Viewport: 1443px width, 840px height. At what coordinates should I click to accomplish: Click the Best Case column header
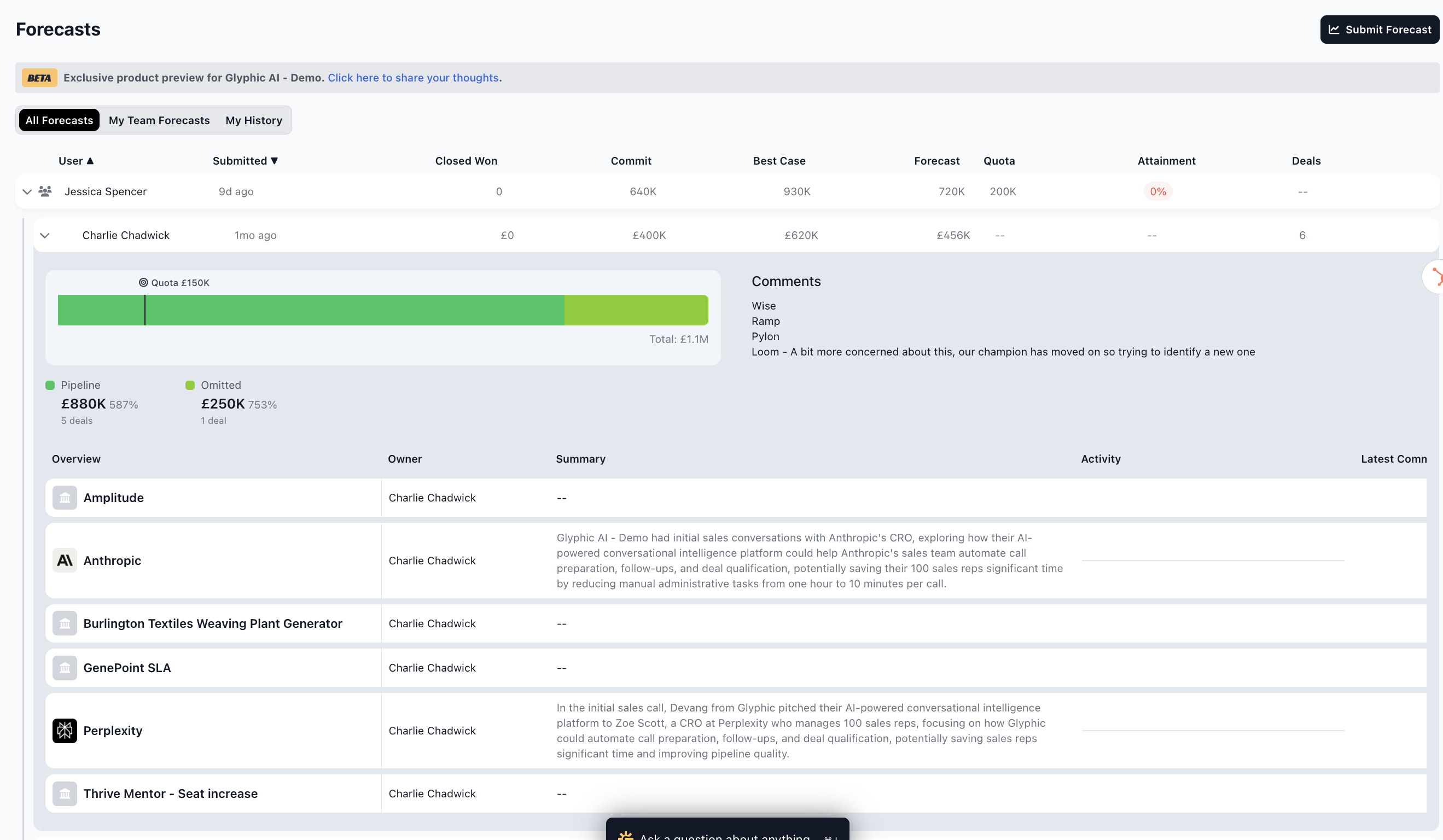coord(779,161)
